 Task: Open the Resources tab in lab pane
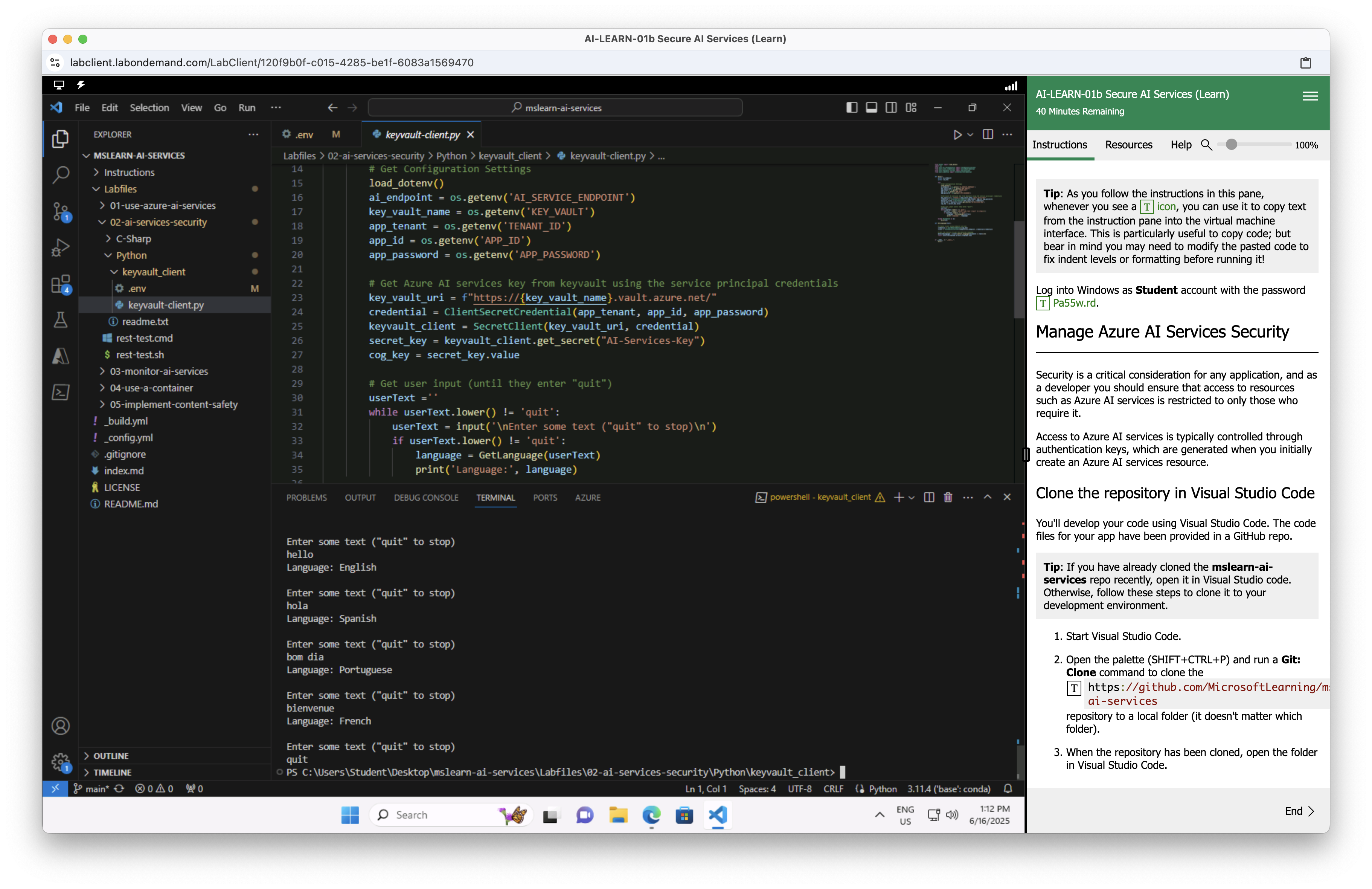[1128, 145]
